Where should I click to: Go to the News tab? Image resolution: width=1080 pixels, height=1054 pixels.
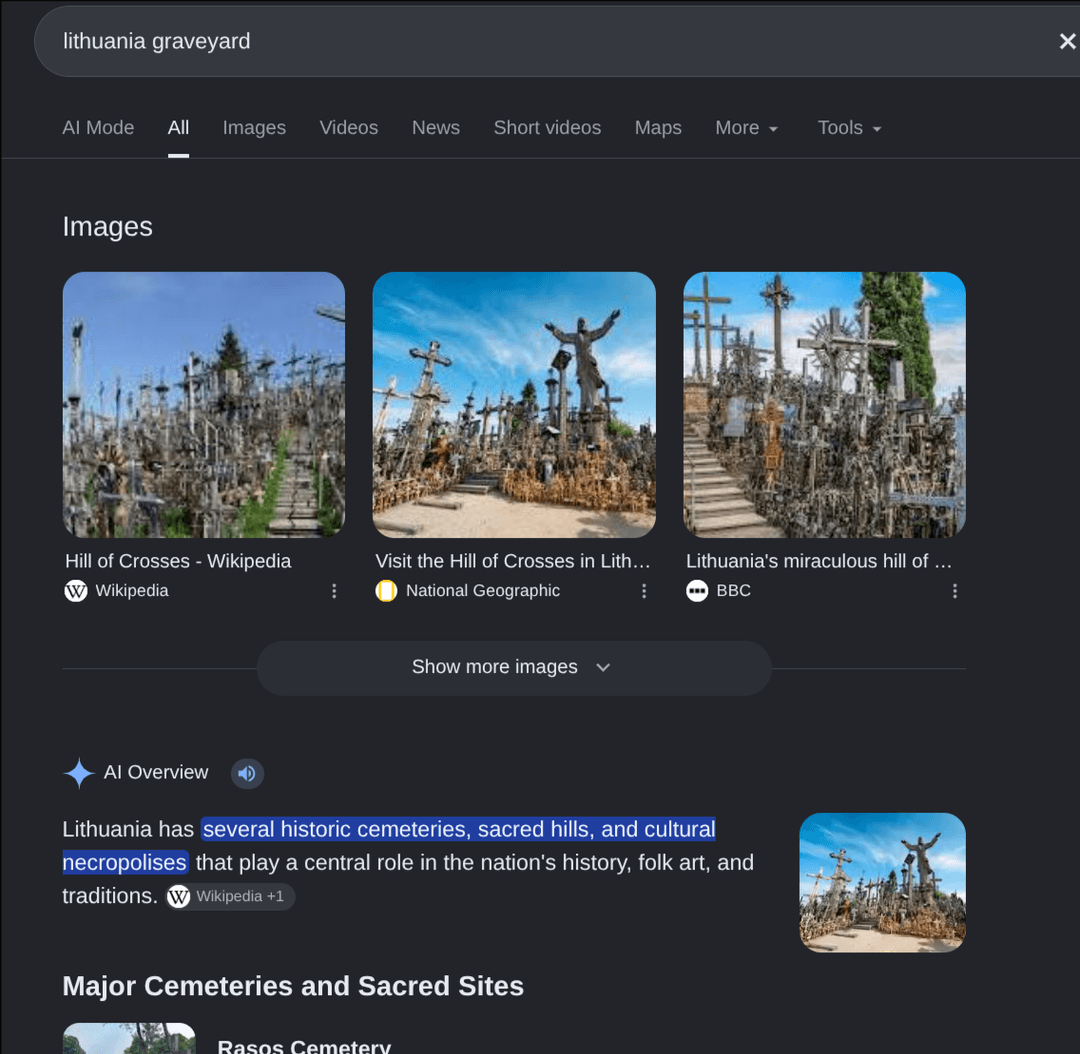[x=436, y=127]
